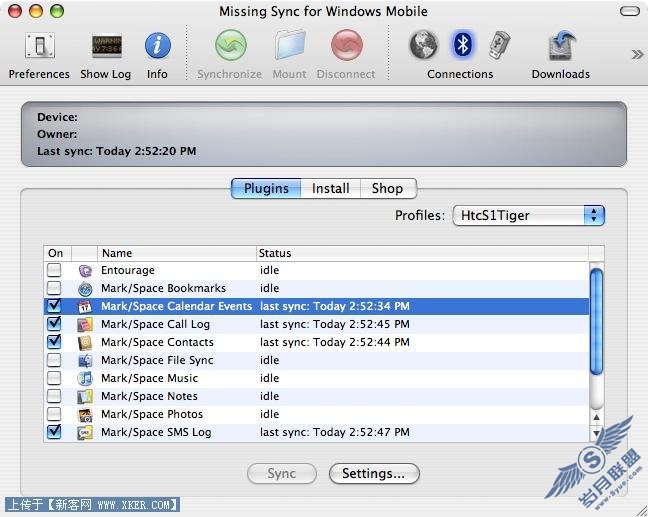The height and width of the screenshot is (517, 648).
Task: Enable Mark/Space Photos checkbox
Action: pyautogui.click(x=54, y=414)
